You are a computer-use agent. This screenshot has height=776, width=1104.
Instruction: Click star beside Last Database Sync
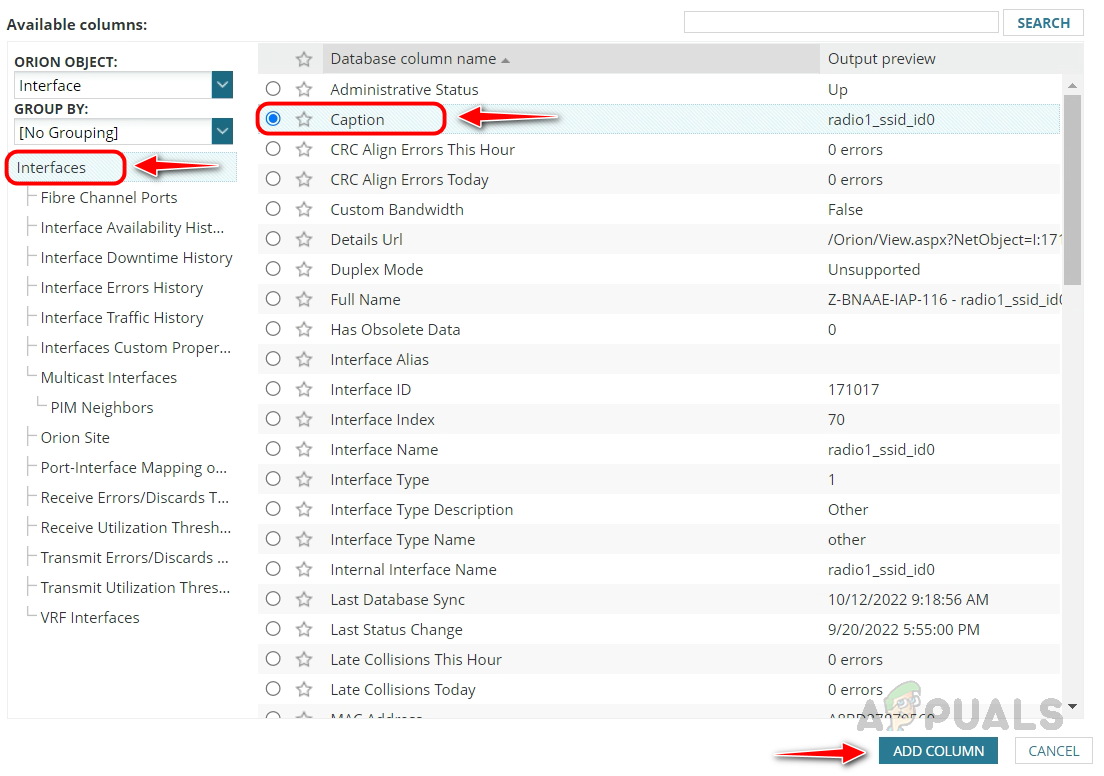click(x=303, y=599)
